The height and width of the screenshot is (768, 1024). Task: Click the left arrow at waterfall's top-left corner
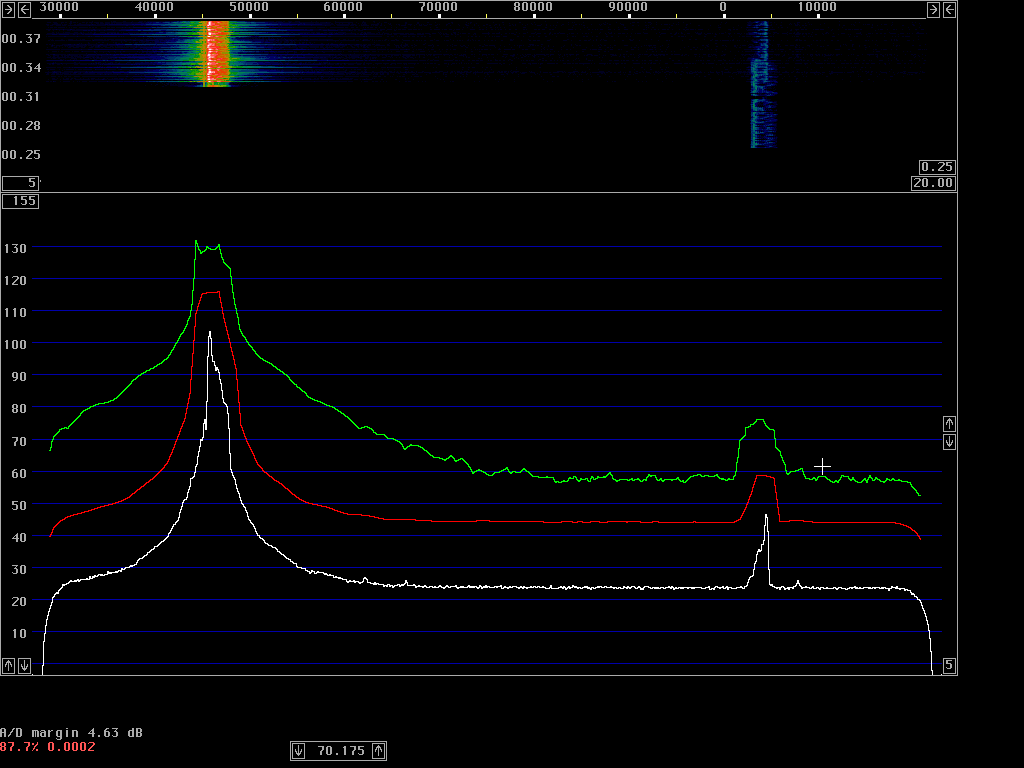[24, 9]
